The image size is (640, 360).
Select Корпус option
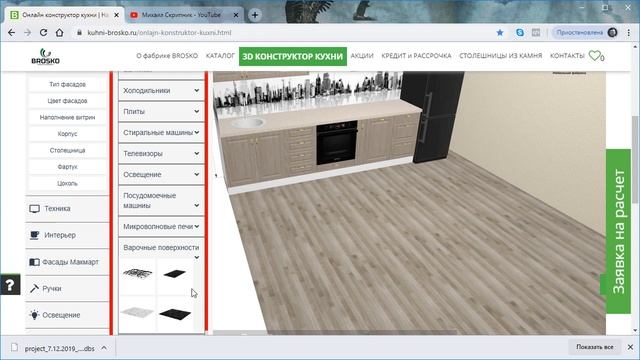(x=67, y=134)
